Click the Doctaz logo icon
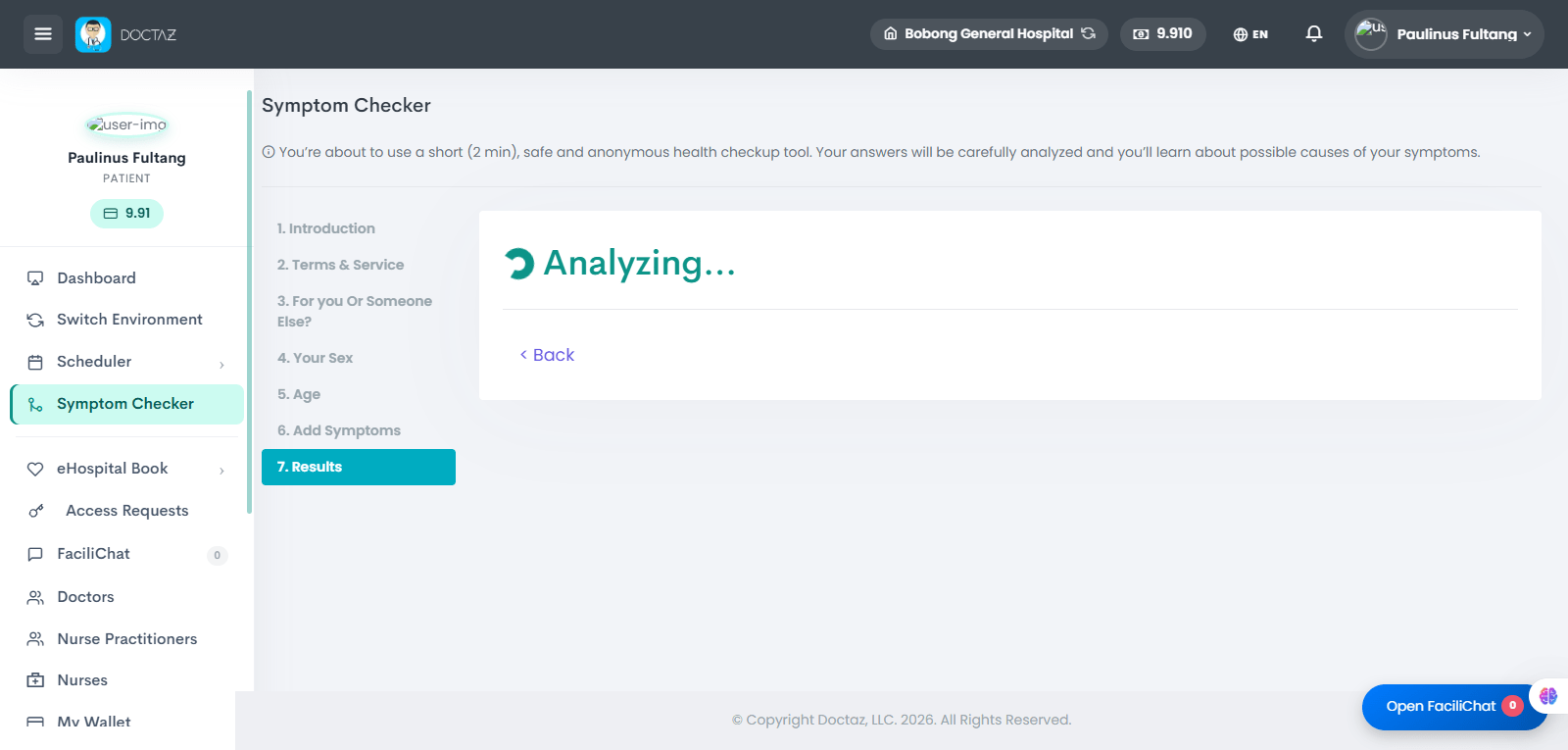The width and height of the screenshot is (1568, 750). pyautogui.click(x=93, y=34)
